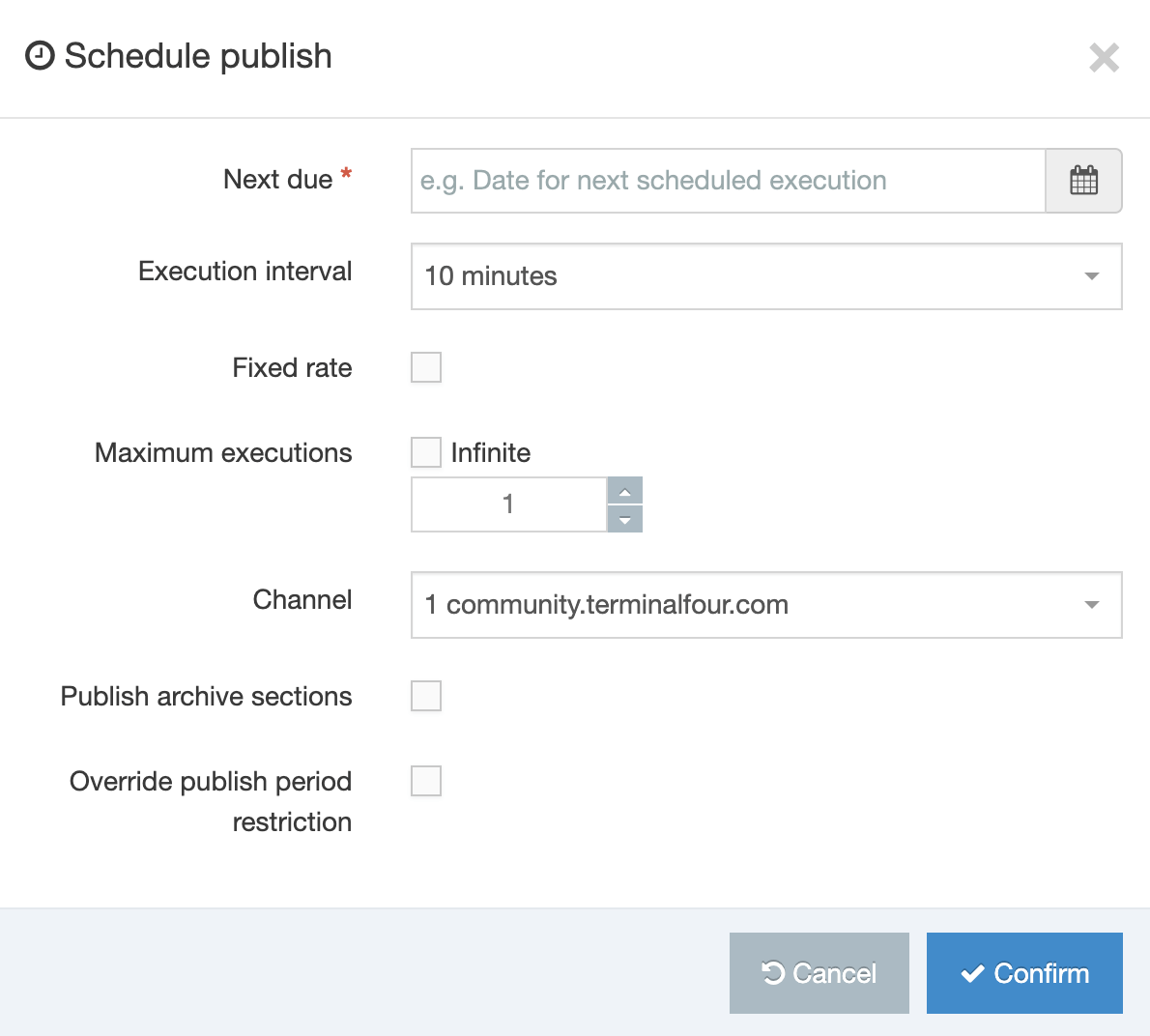
Task: Toggle Override publish period restriction
Action: (x=426, y=781)
